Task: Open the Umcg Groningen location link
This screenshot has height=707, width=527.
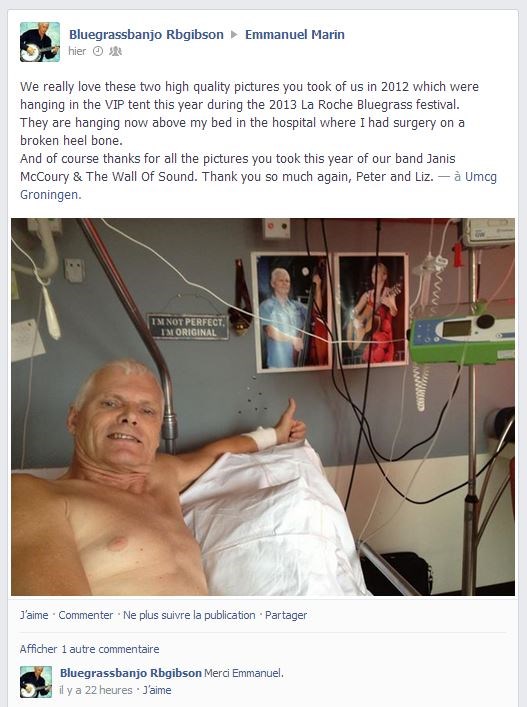Action: click(x=258, y=185)
